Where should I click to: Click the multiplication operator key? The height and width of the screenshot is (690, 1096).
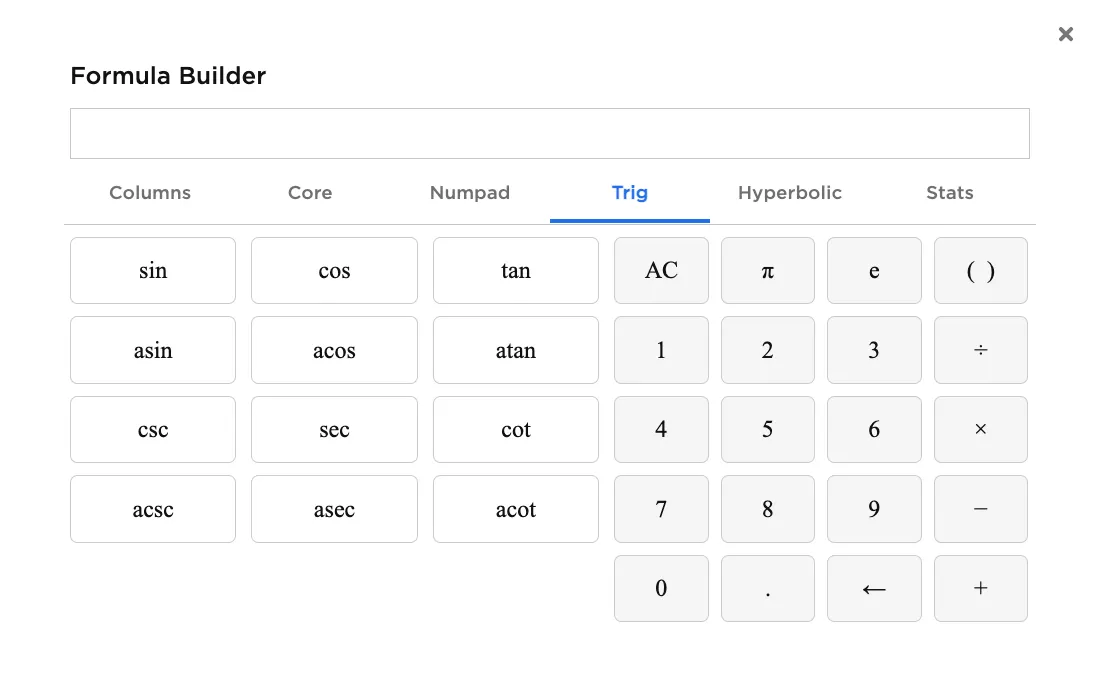click(x=980, y=430)
